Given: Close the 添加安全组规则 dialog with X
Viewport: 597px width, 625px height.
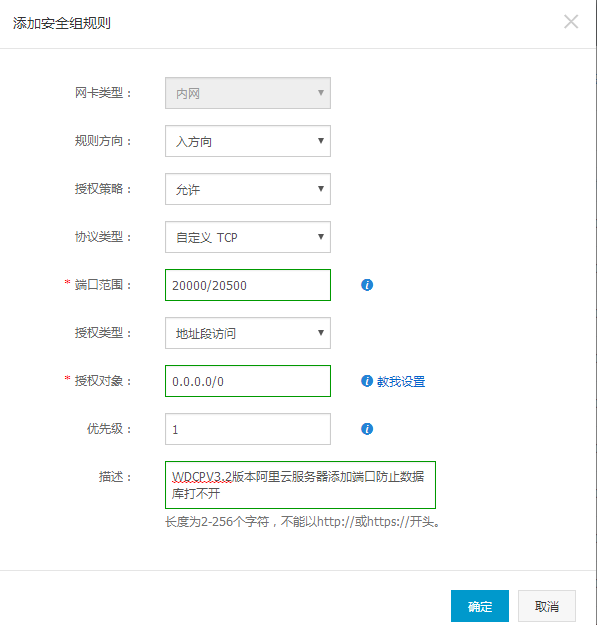Looking at the screenshot, I should [x=571, y=22].
